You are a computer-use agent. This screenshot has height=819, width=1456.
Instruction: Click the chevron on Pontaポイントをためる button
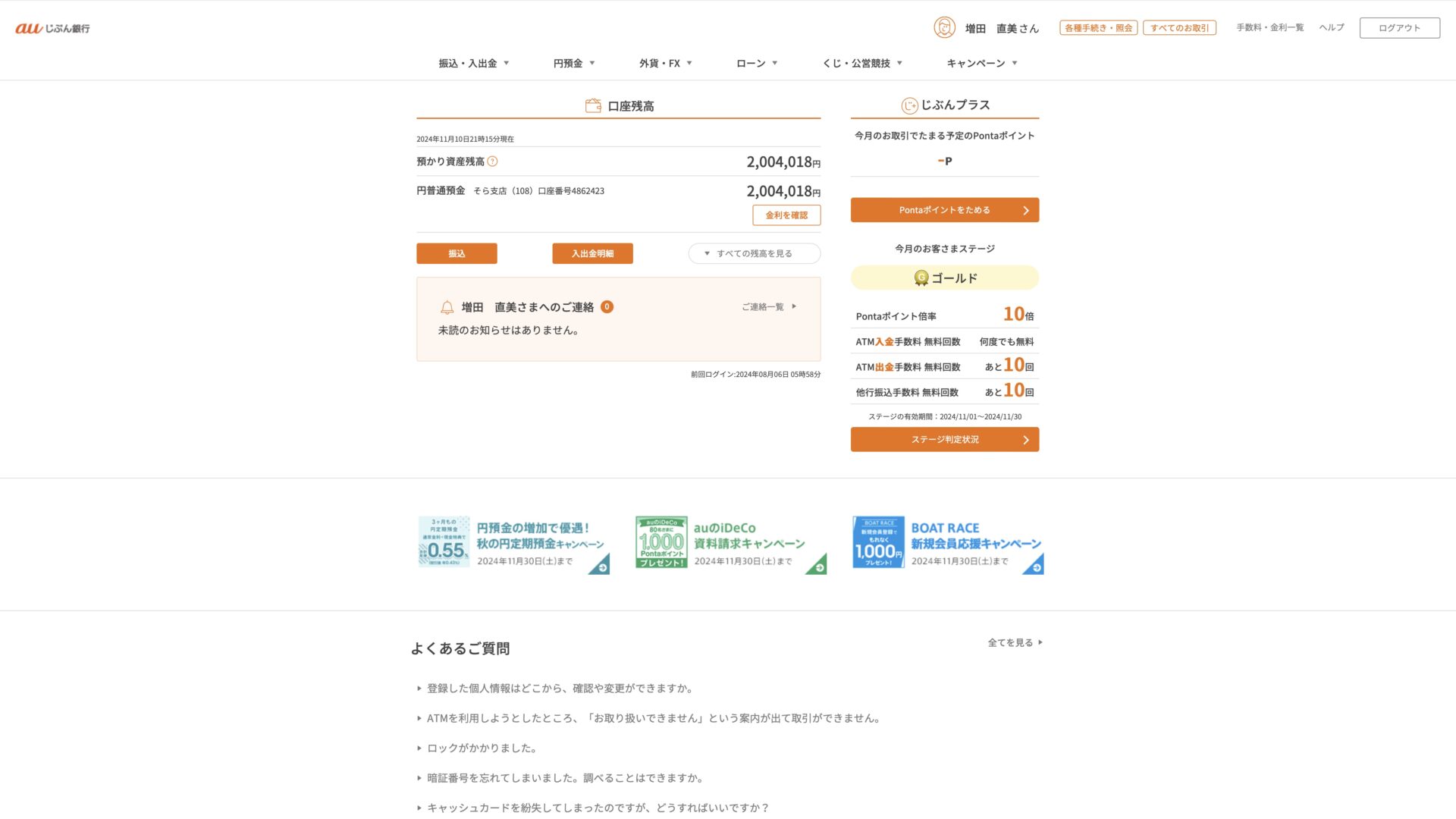coord(1026,210)
